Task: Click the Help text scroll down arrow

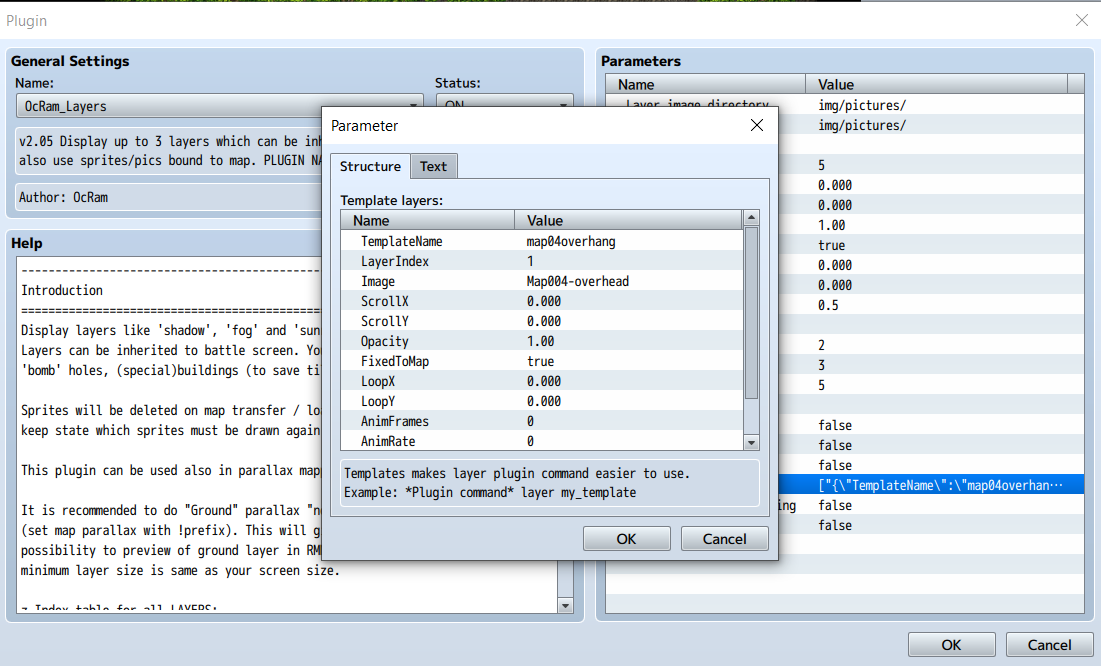Action: click(x=565, y=606)
